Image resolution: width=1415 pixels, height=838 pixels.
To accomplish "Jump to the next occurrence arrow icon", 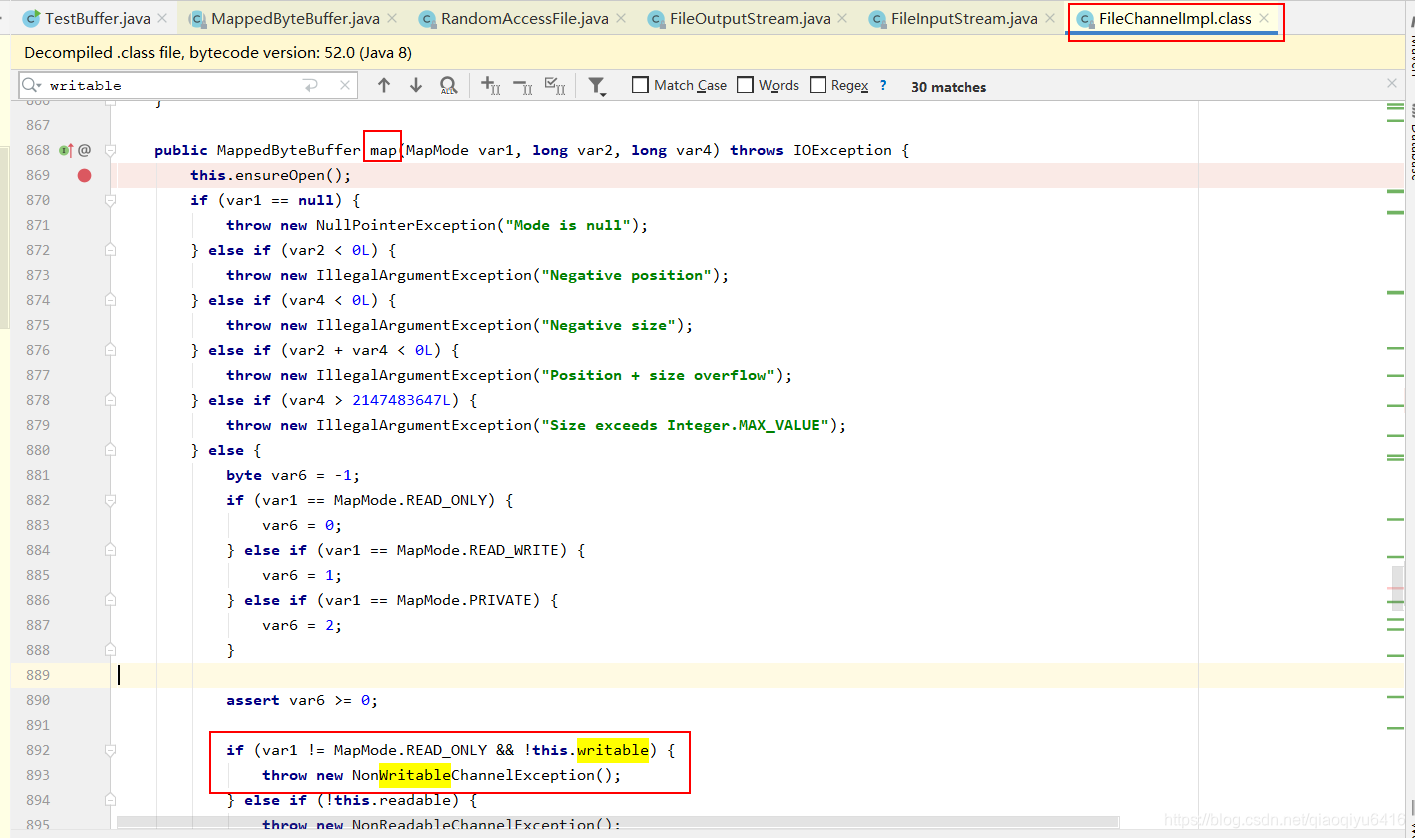I will [x=416, y=85].
